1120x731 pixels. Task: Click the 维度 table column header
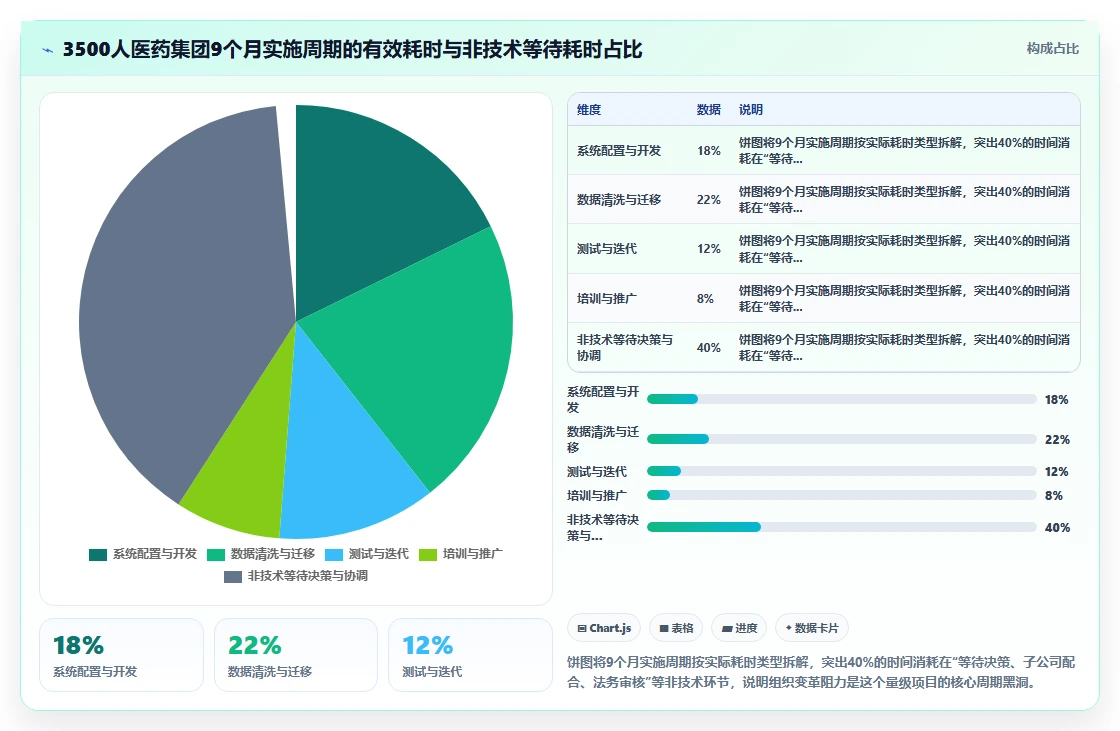pyautogui.click(x=589, y=109)
